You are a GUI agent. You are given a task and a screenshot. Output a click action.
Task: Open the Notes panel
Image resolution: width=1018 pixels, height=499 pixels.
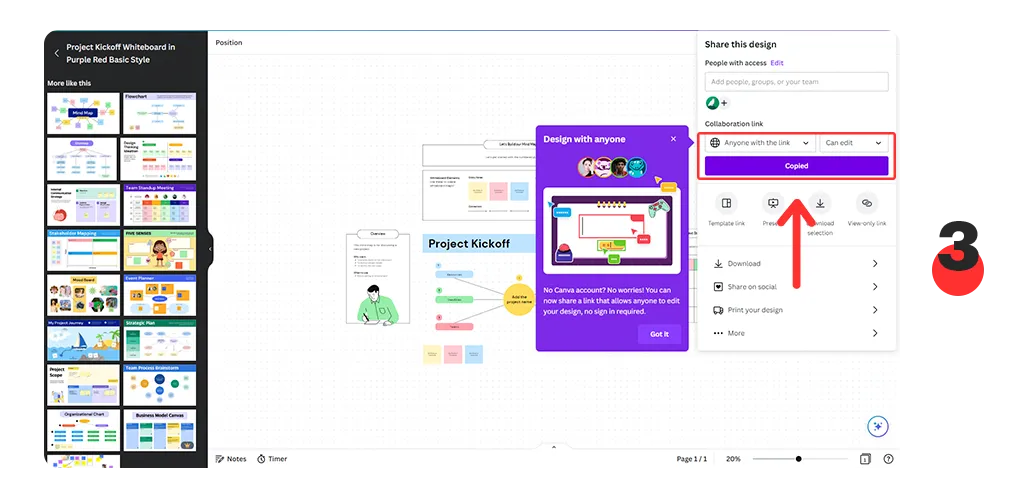tap(231, 459)
